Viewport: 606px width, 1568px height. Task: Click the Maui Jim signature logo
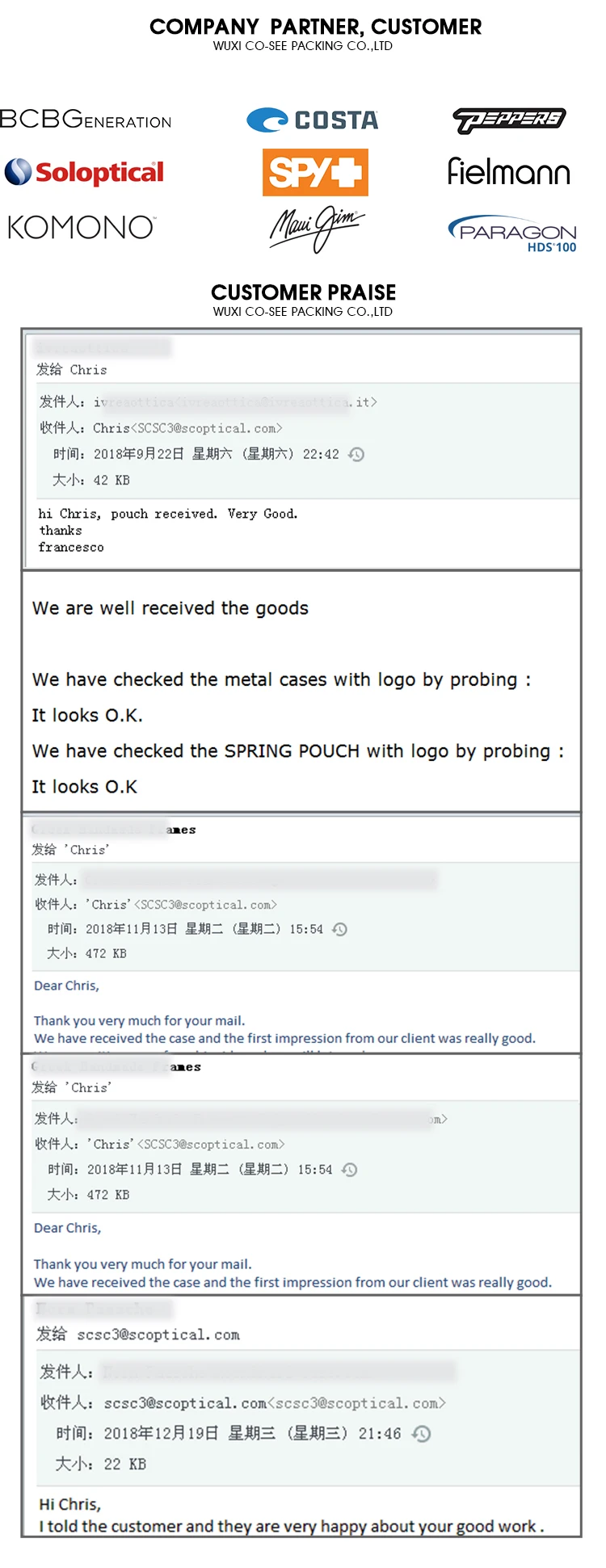tap(316, 228)
